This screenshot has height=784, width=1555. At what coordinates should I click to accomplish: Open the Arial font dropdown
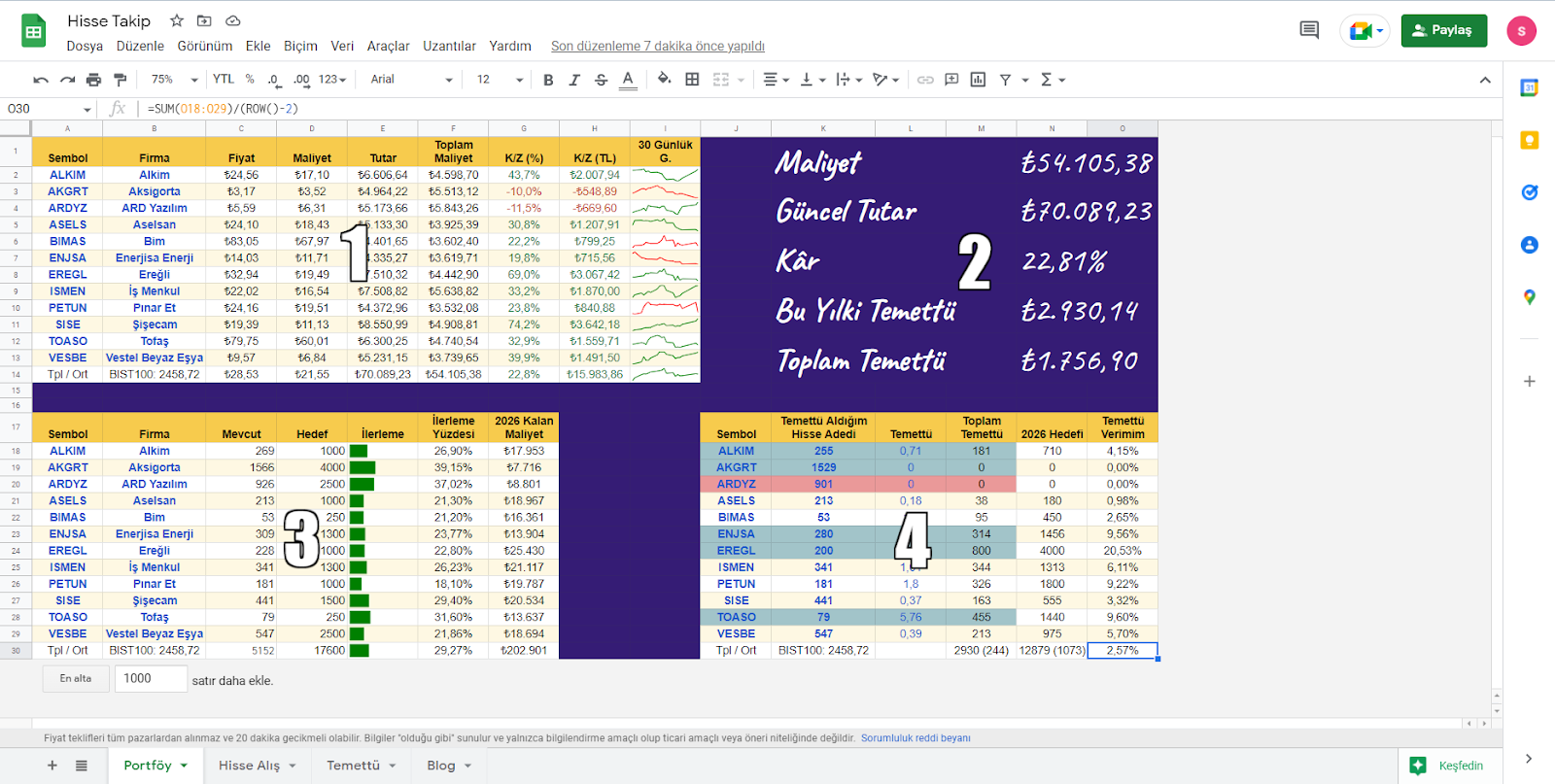[x=411, y=80]
